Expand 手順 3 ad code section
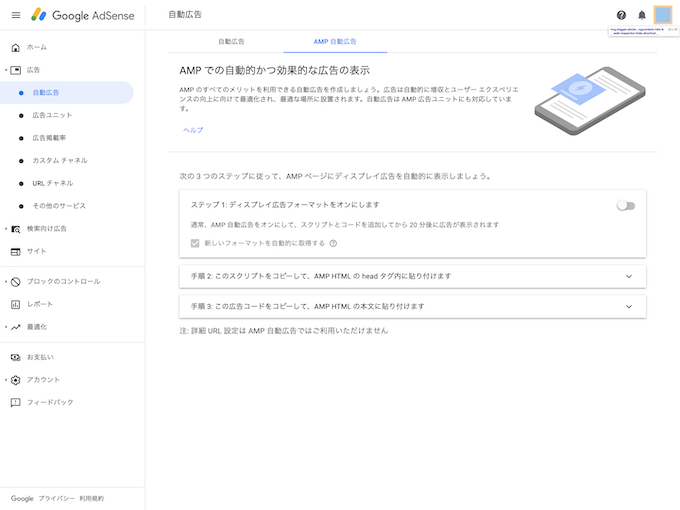 pos(628,306)
